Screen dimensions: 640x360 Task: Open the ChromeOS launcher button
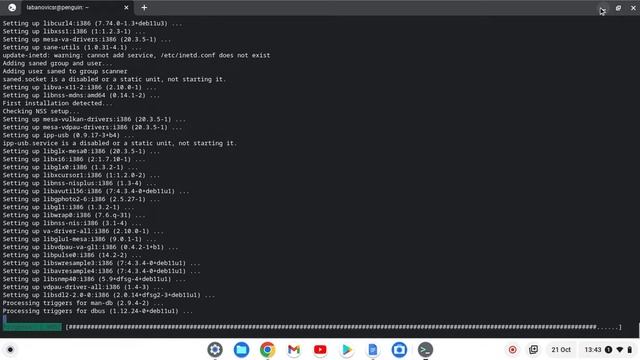[x=10, y=350]
